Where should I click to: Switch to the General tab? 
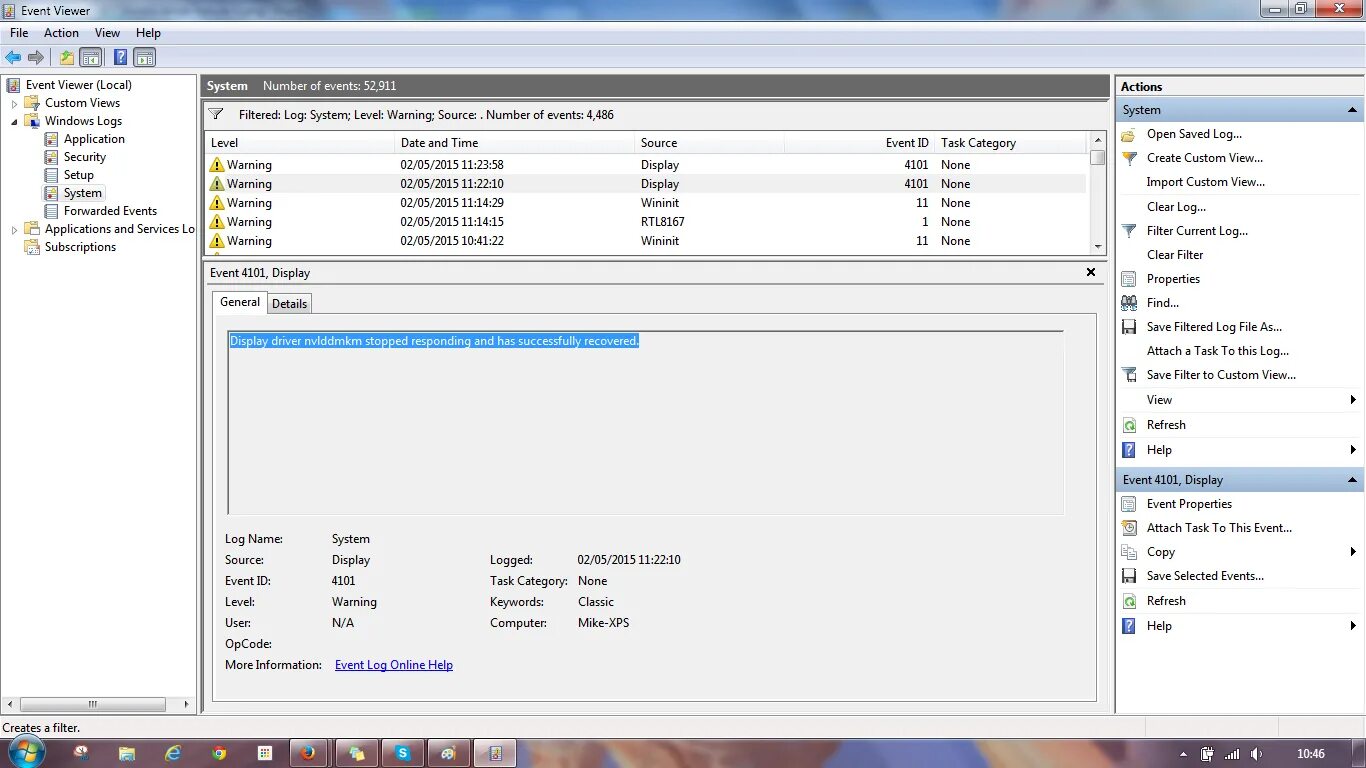pos(240,302)
